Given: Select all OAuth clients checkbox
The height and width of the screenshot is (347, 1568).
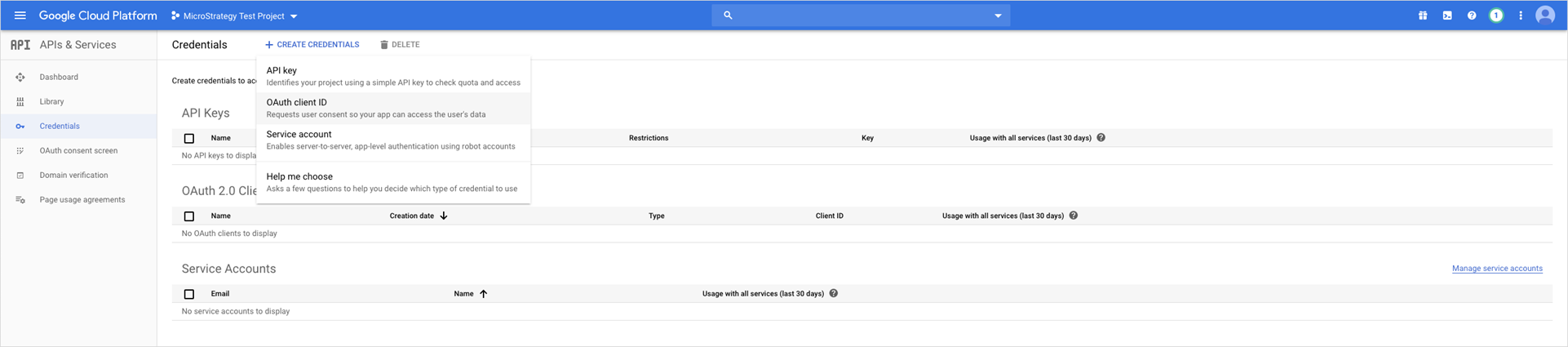Looking at the screenshot, I should [189, 216].
